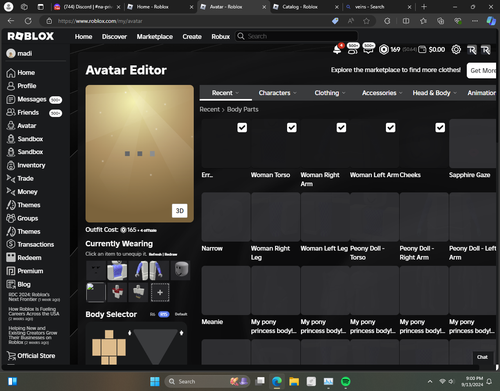Open Spotify from the taskbar
This screenshot has width=500, height=391.
[x=346, y=381]
